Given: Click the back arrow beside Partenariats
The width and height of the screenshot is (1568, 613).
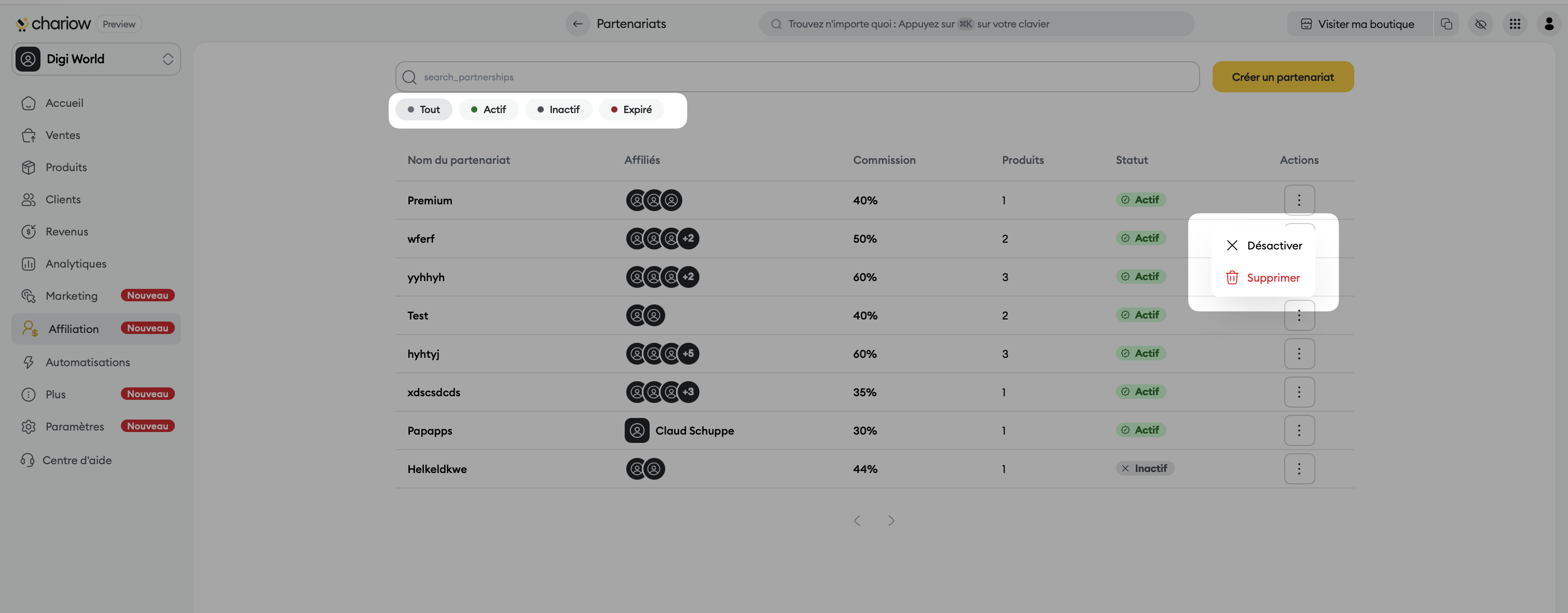Looking at the screenshot, I should 577,24.
